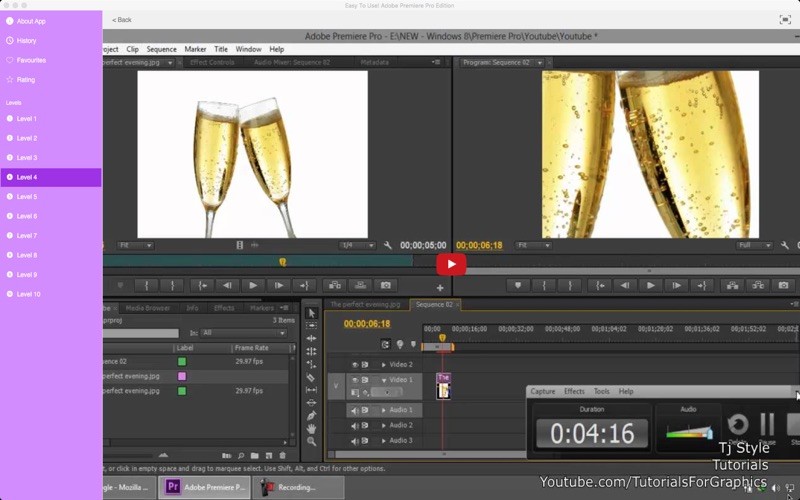Select the Rolling Edit tool

click(311, 351)
